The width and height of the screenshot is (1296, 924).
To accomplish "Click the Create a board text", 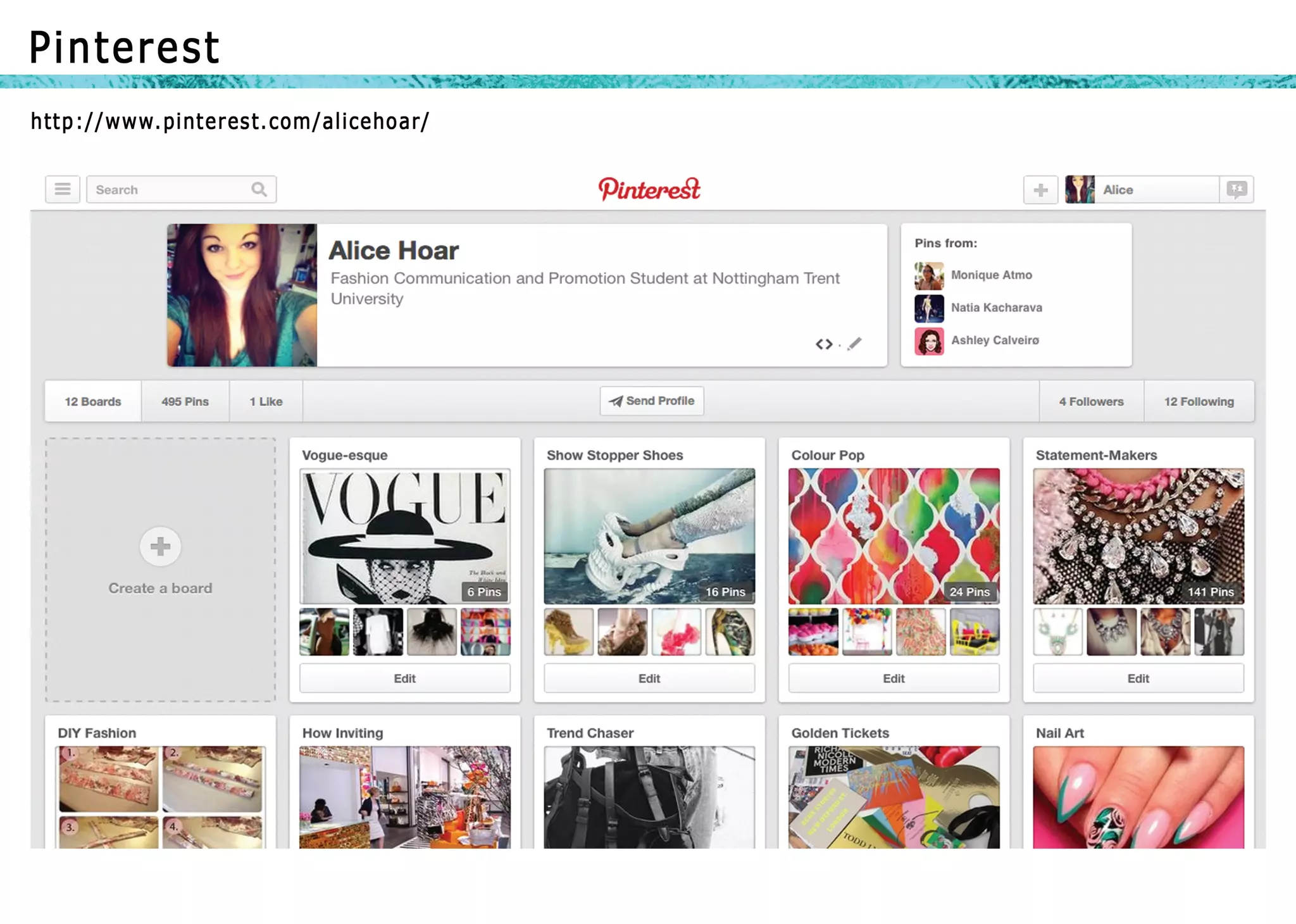I will [x=160, y=588].
